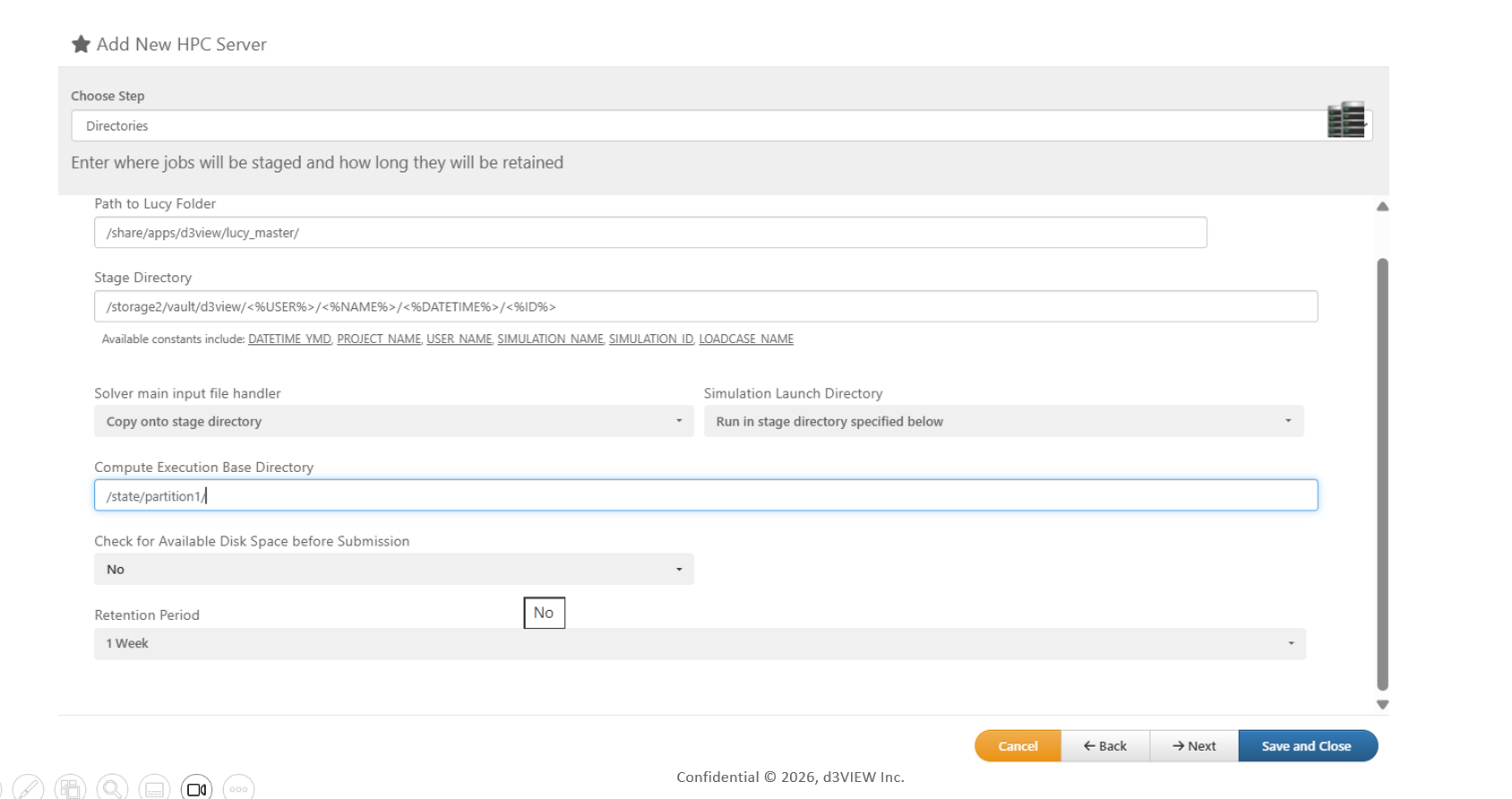Expand the Simulation Launch Directory dropdown

click(1003, 421)
